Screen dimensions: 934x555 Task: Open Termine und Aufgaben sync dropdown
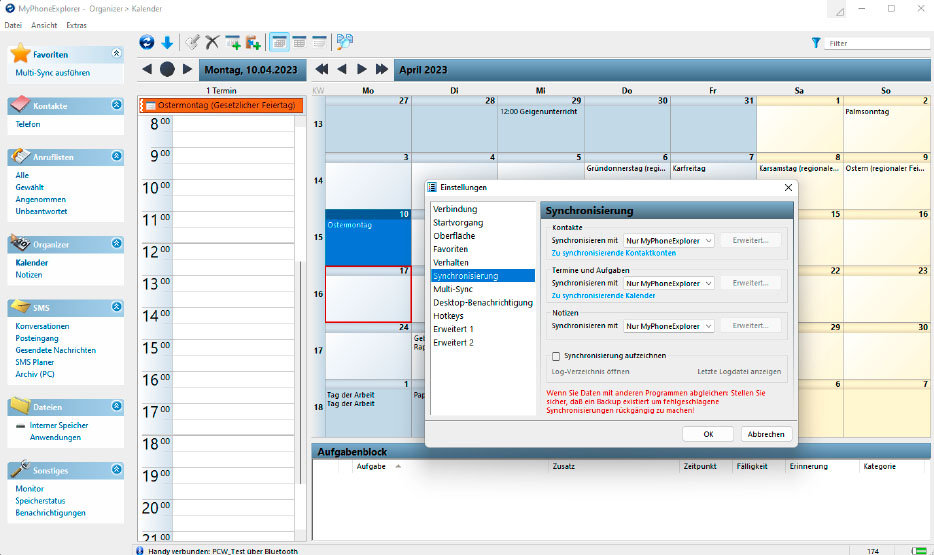coord(669,283)
